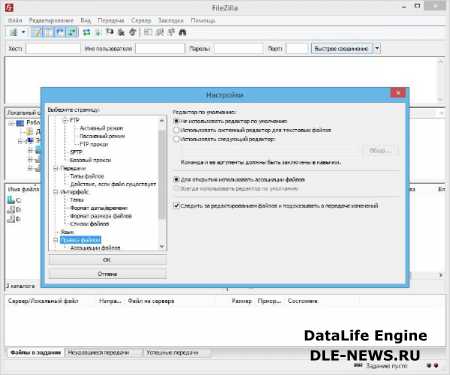Click into the Имя пользователя field
This screenshot has width=450, height=375.
(160, 49)
